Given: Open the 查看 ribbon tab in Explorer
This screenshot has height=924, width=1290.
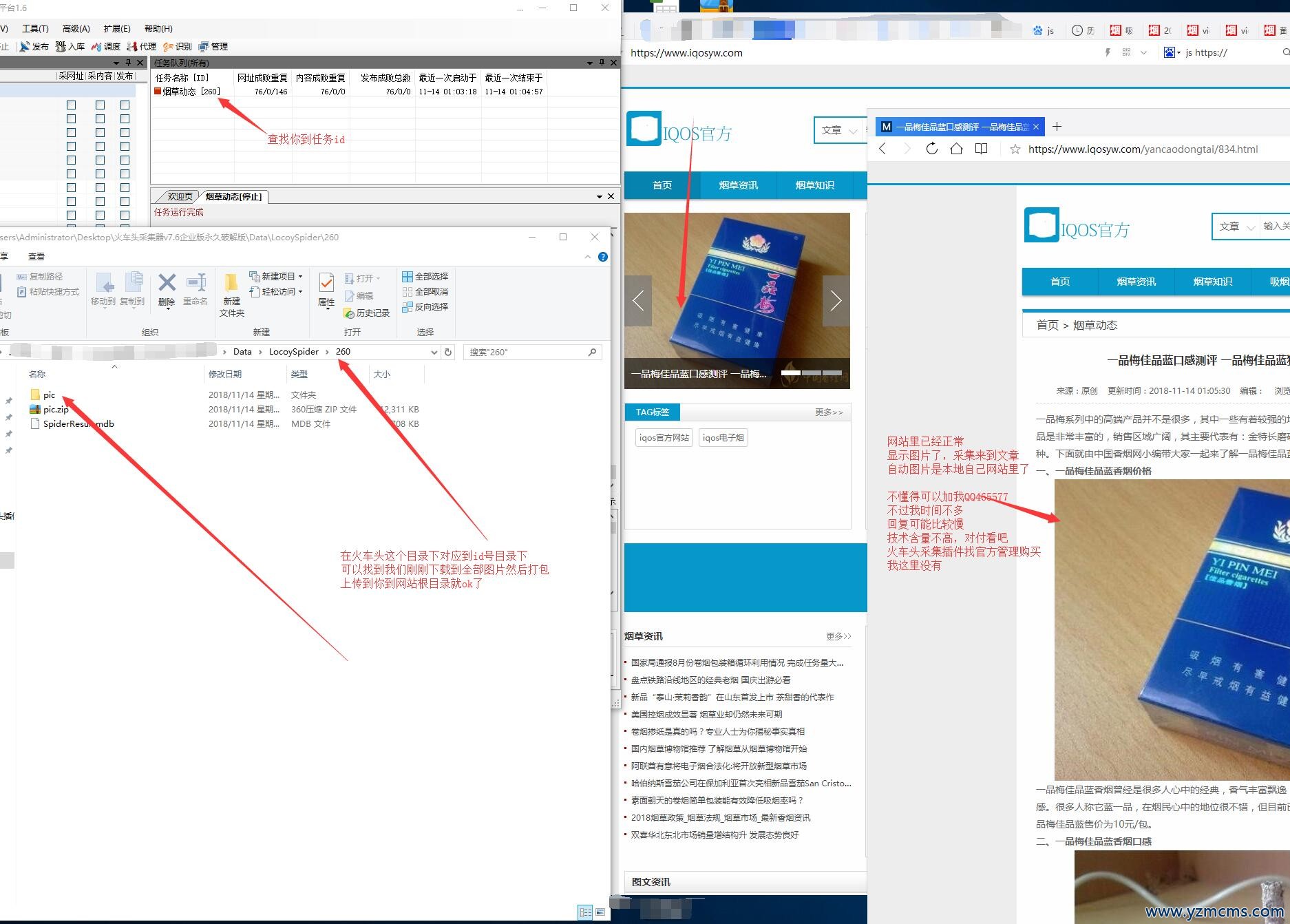Looking at the screenshot, I should [x=36, y=257].
